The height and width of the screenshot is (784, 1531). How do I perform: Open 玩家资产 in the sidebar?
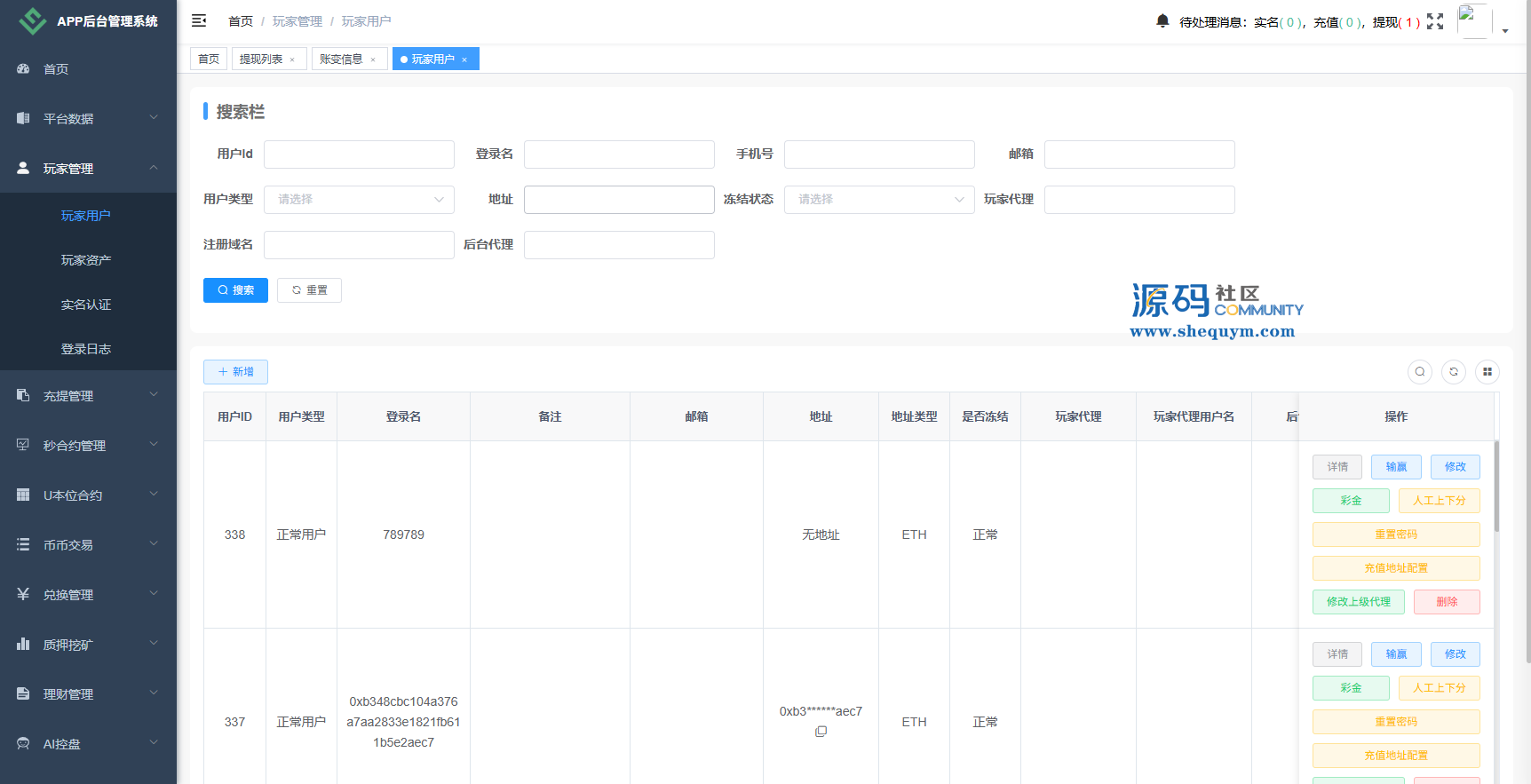[x=86, y=260]
